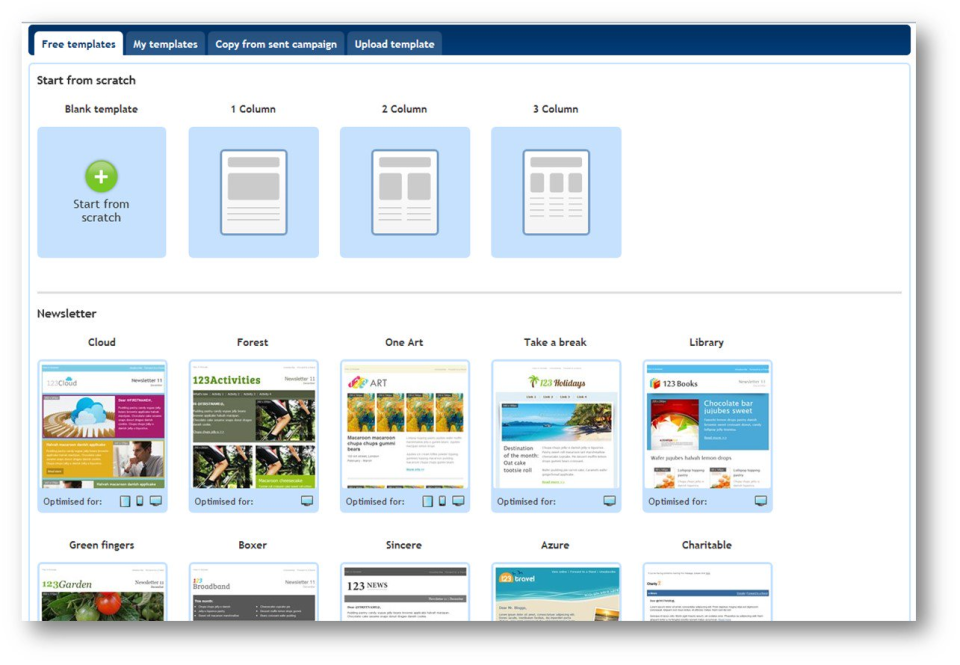Click Optimised for text under Cloud
This screenshot has width=960, height=665.
(72, 502)
